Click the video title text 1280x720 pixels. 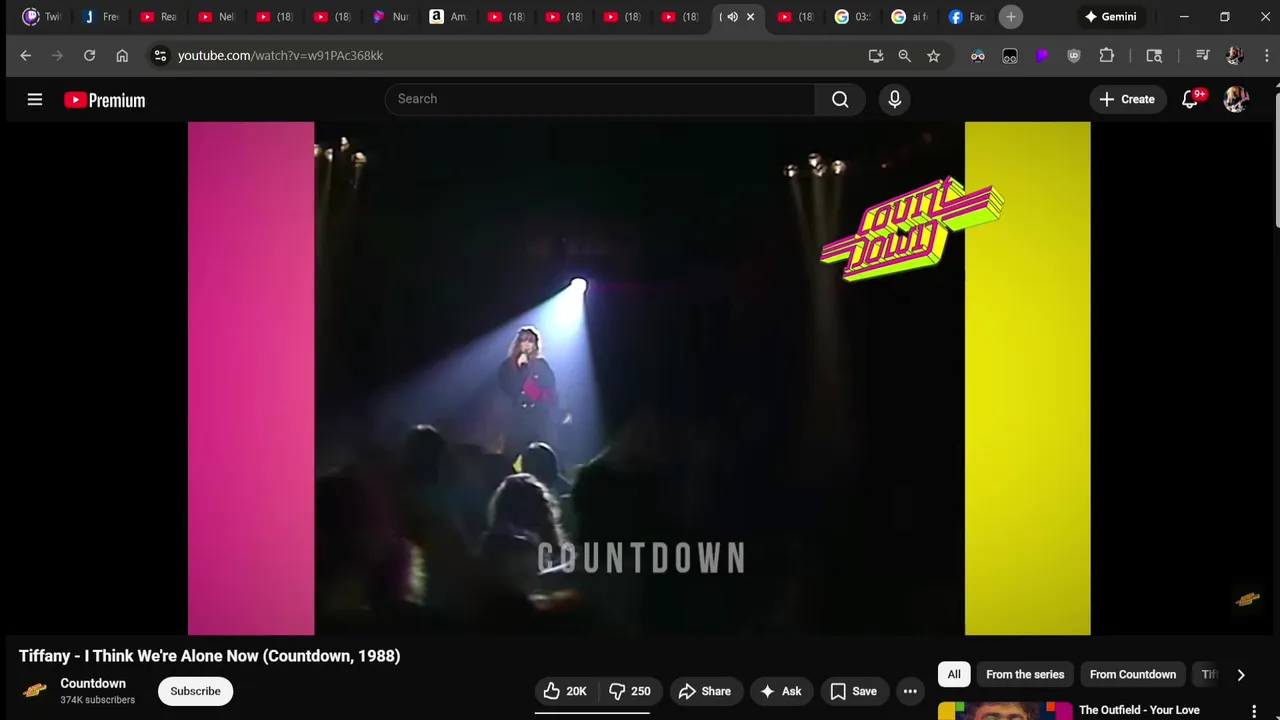209,656
